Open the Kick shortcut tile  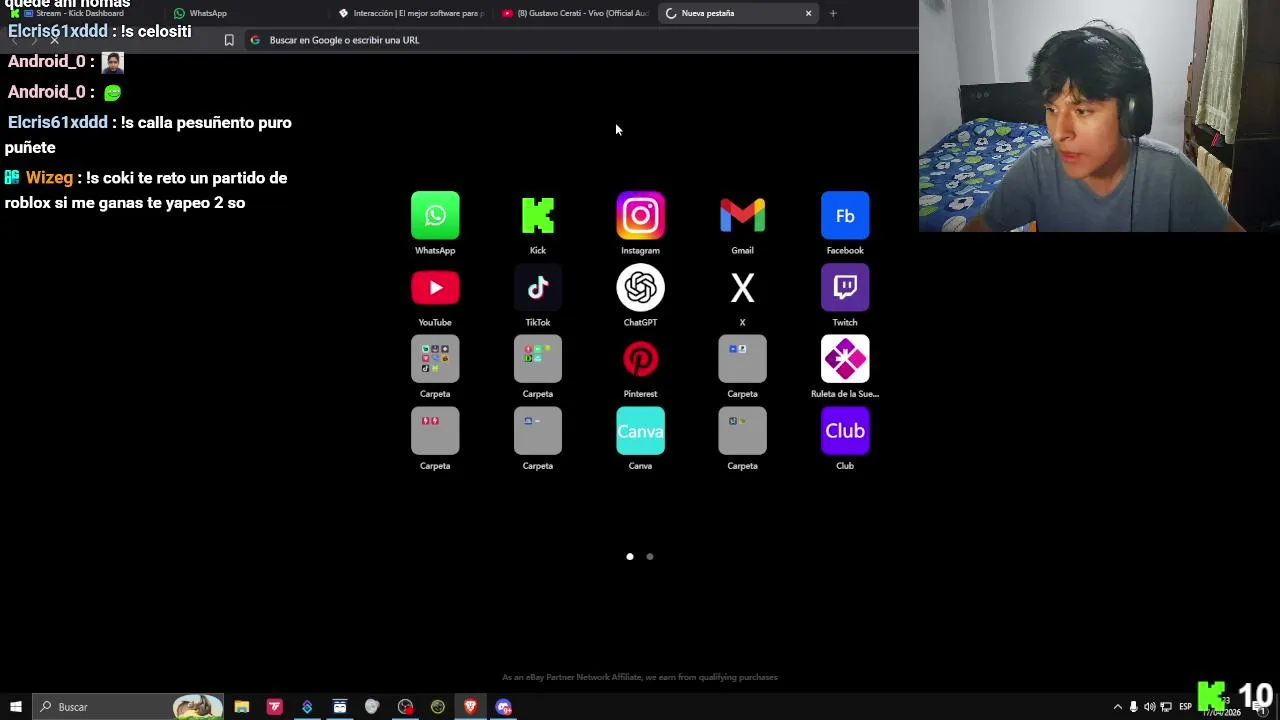point(538,216)
